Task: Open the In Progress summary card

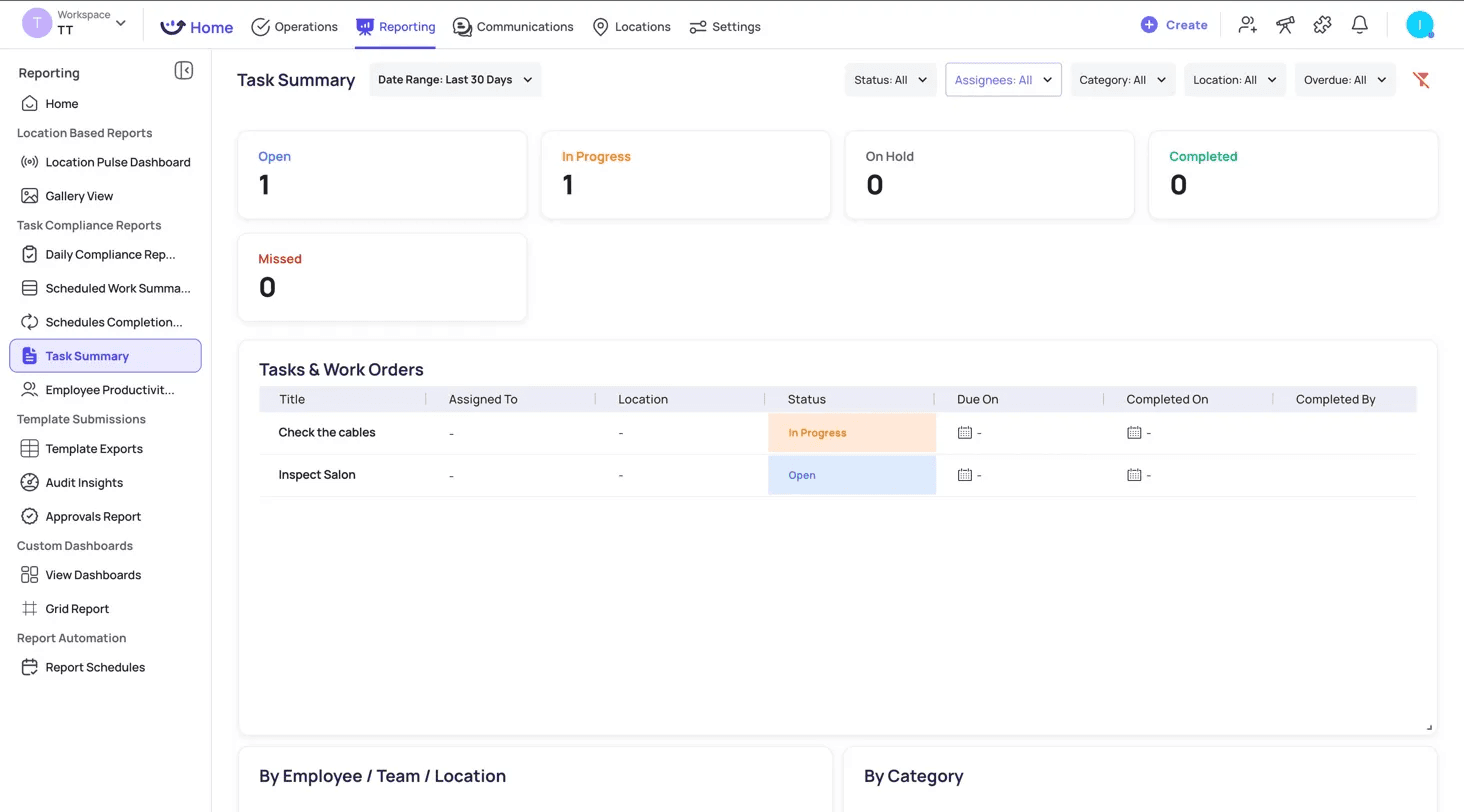Action: [686, 175]
